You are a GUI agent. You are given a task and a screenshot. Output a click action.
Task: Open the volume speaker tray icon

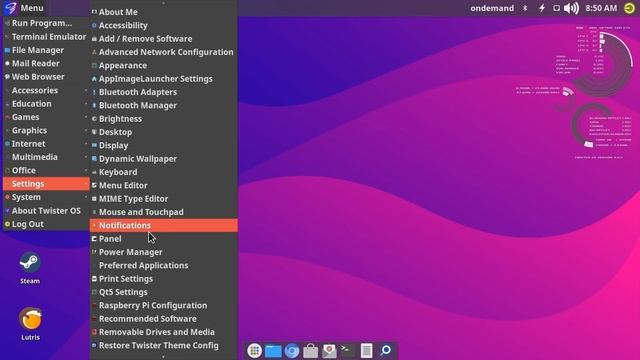pos(571,8)
